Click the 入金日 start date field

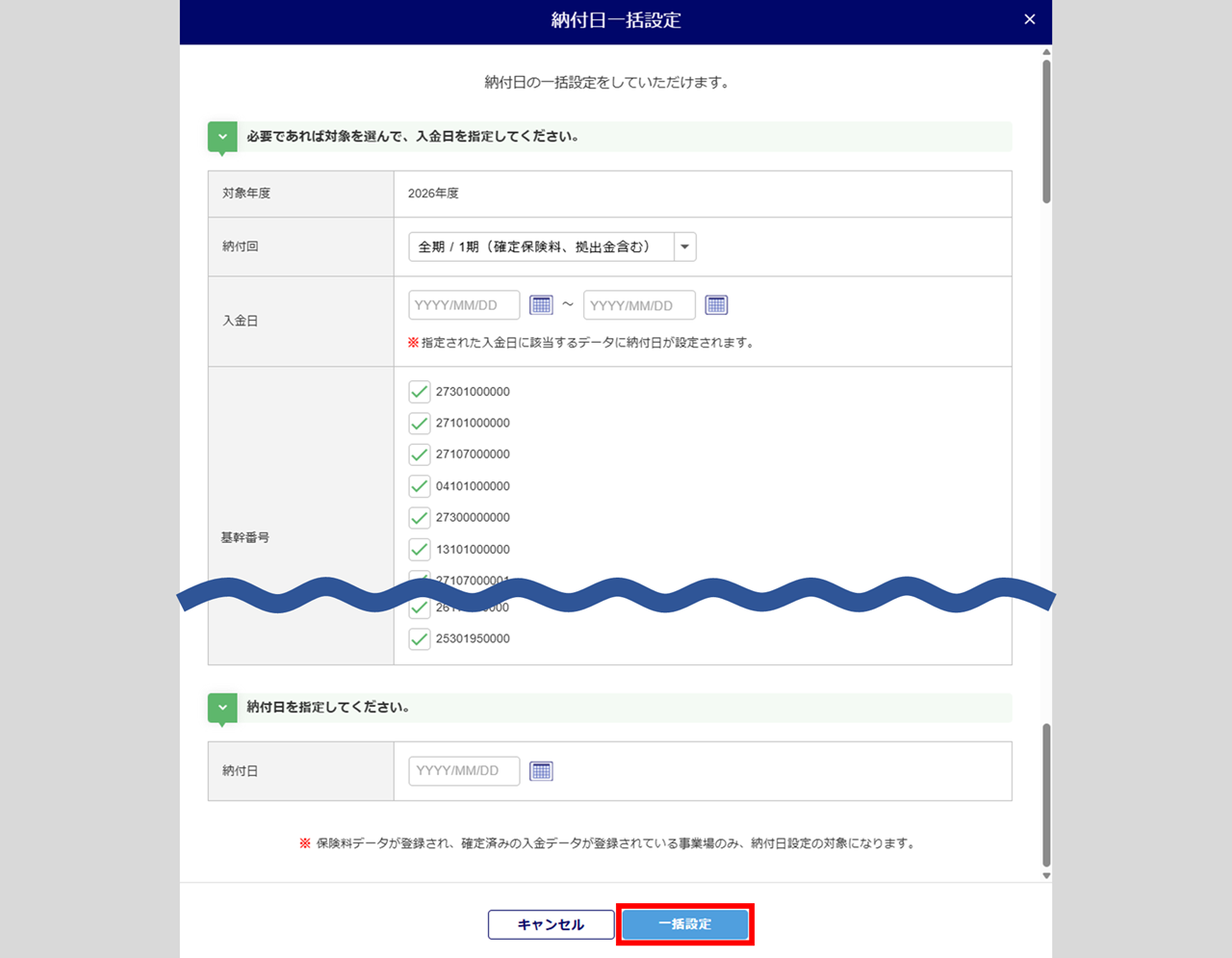click(464, 305)
